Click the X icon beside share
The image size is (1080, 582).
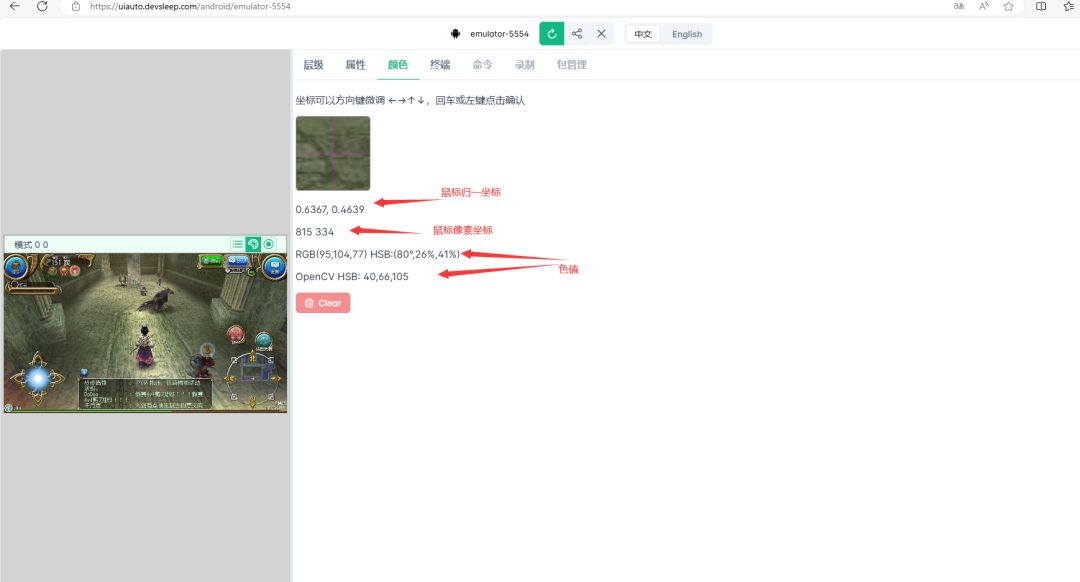(x=601, y=34)
